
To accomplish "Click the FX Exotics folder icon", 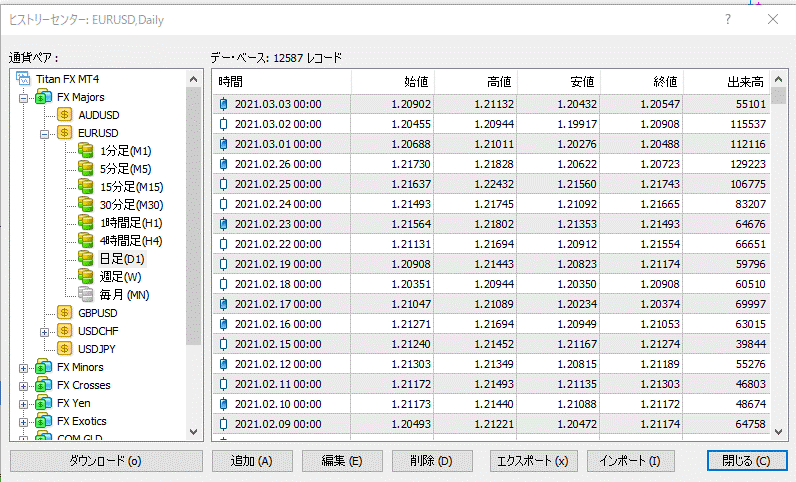I will click(44, 421).
